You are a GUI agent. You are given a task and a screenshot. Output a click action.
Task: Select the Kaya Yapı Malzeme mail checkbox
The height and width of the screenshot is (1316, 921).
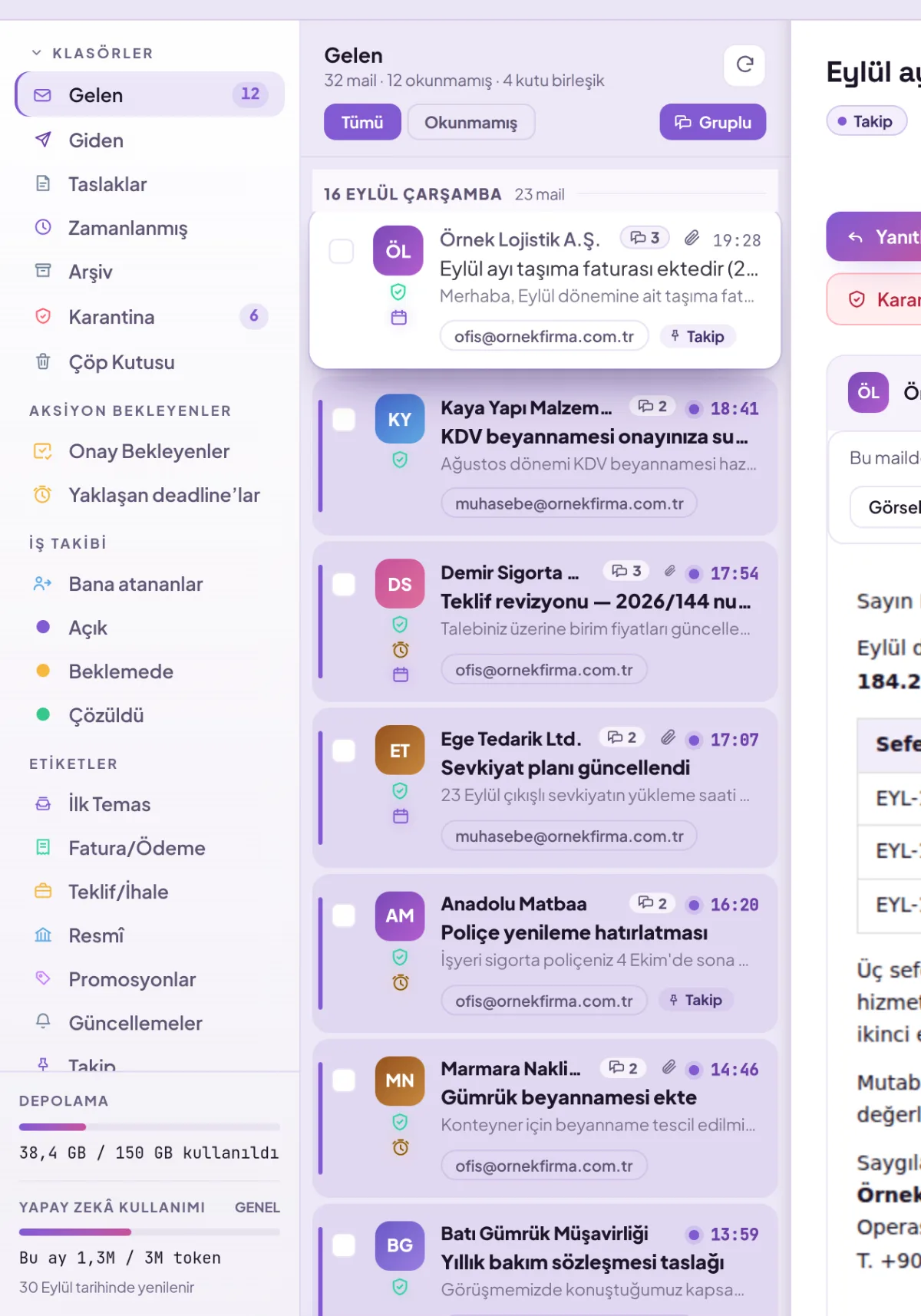(x=344, y=419)
